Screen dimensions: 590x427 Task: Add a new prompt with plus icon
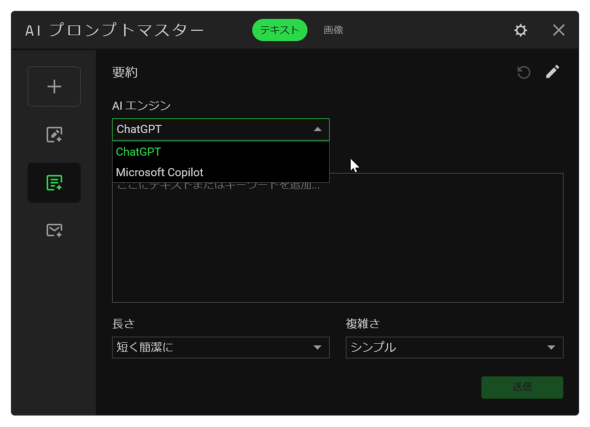pos(54,87)
